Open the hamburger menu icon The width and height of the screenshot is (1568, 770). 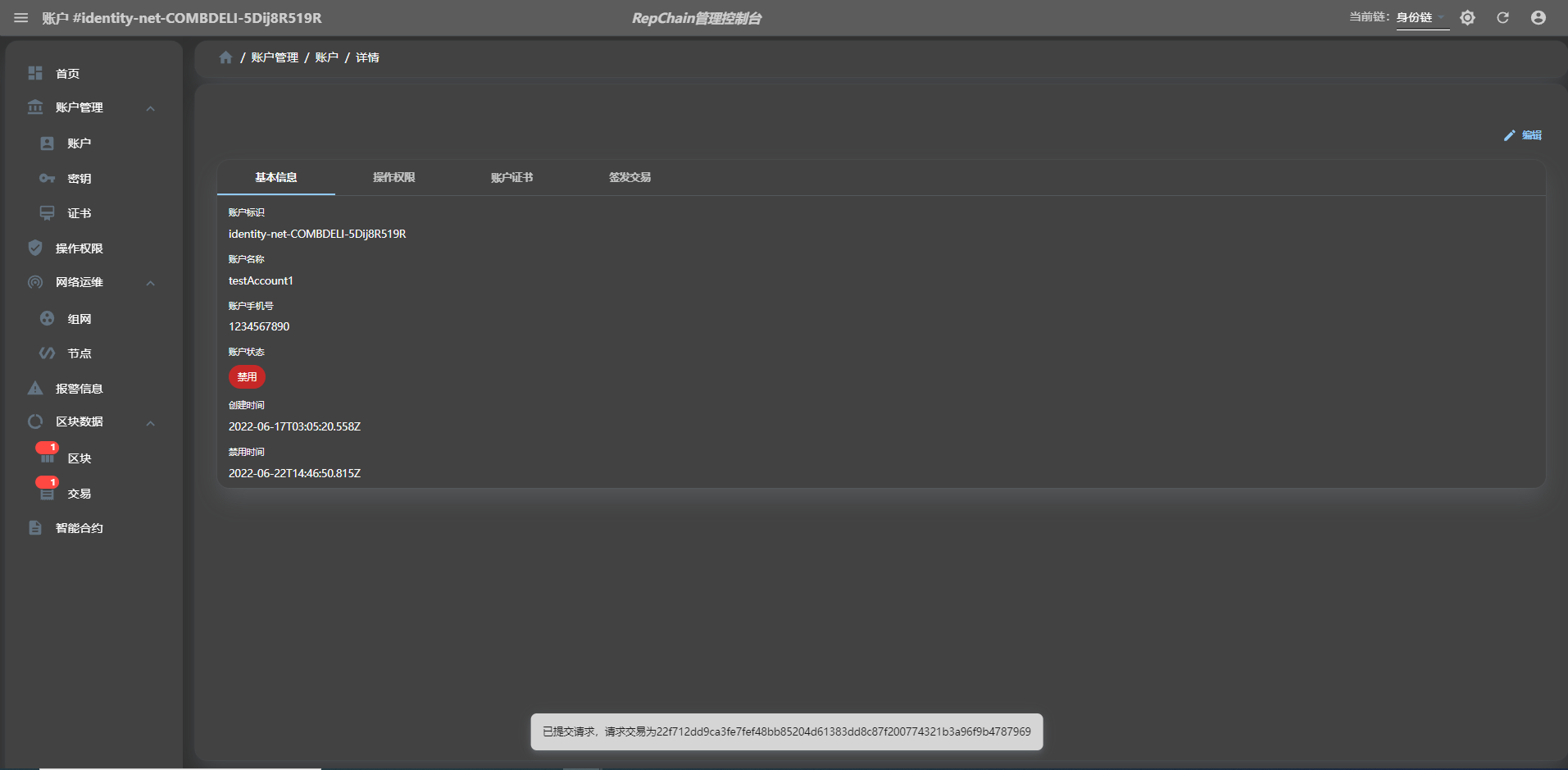coord(21,18)
